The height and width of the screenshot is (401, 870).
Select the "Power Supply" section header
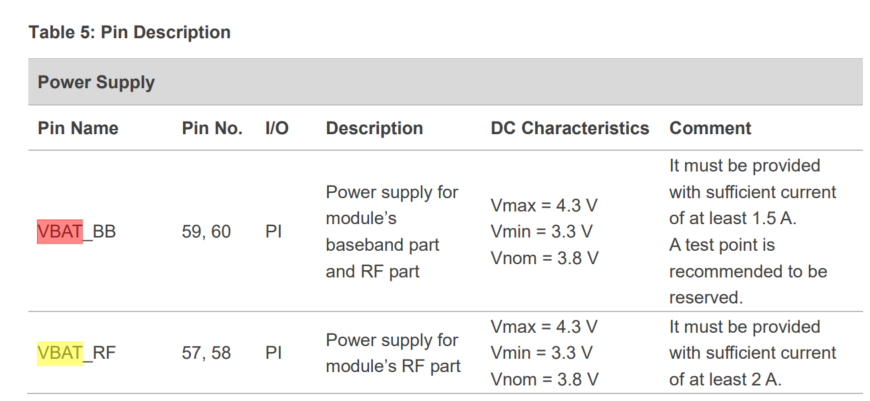click(96, 82)
